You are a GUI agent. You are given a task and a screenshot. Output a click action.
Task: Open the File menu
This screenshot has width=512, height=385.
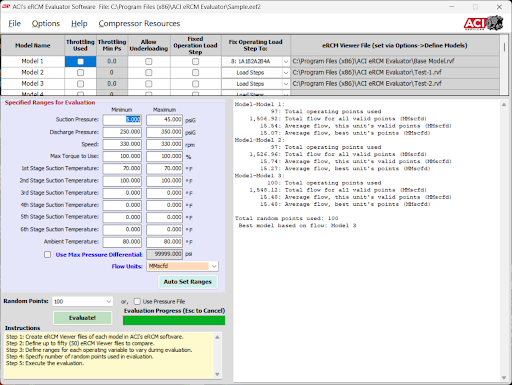coord(14,23)
